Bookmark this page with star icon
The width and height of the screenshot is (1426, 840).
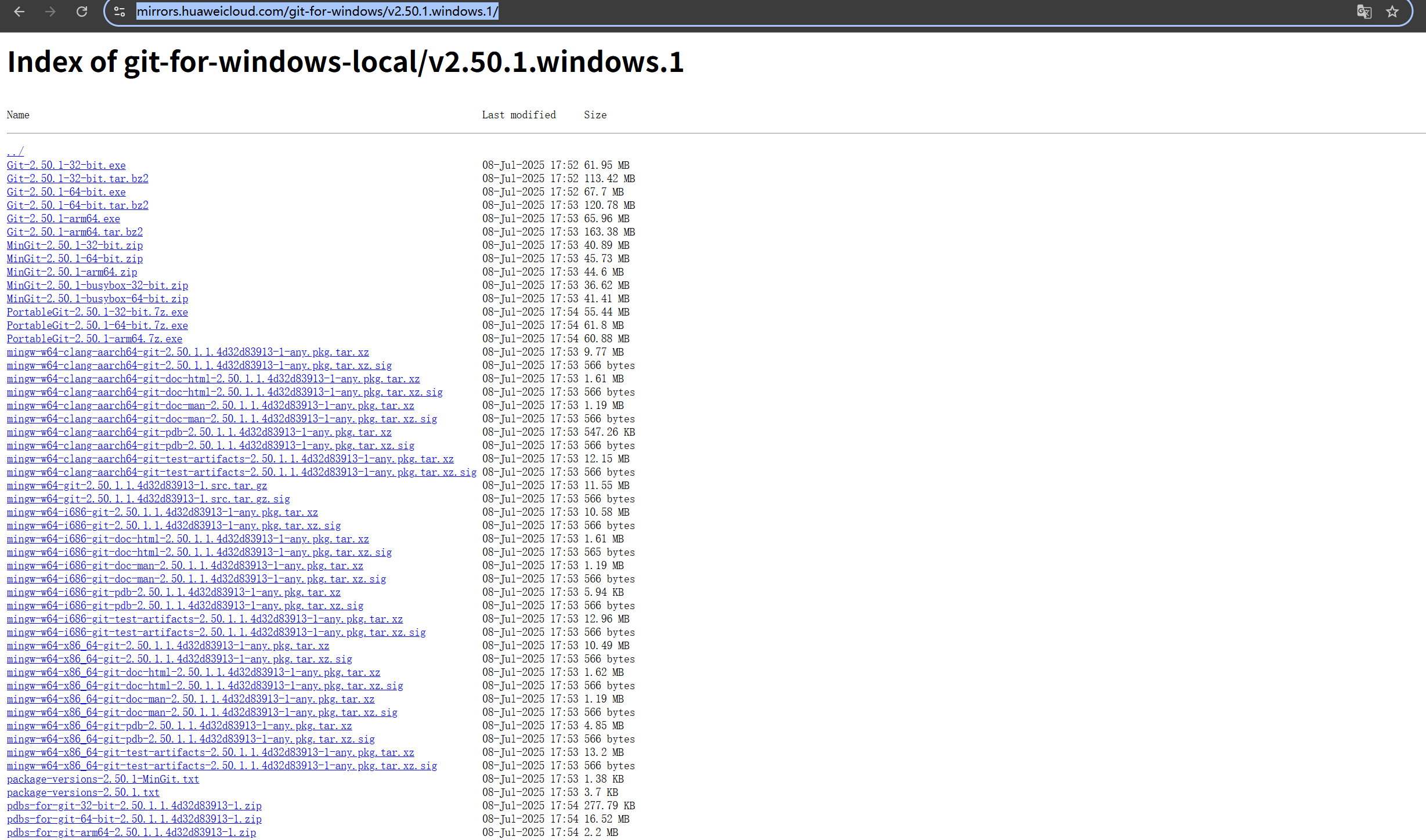tap(1392, 12)
